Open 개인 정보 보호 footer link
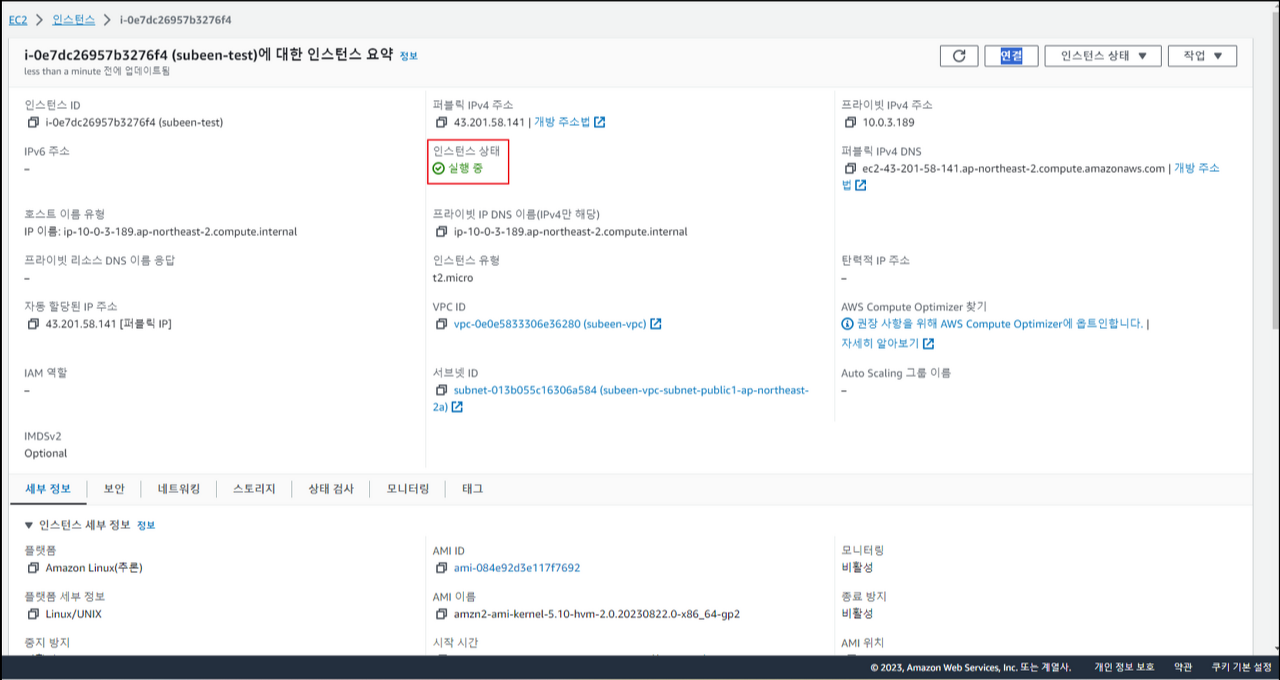This screenshot has width=1280, height=680. click(1124, 667)
